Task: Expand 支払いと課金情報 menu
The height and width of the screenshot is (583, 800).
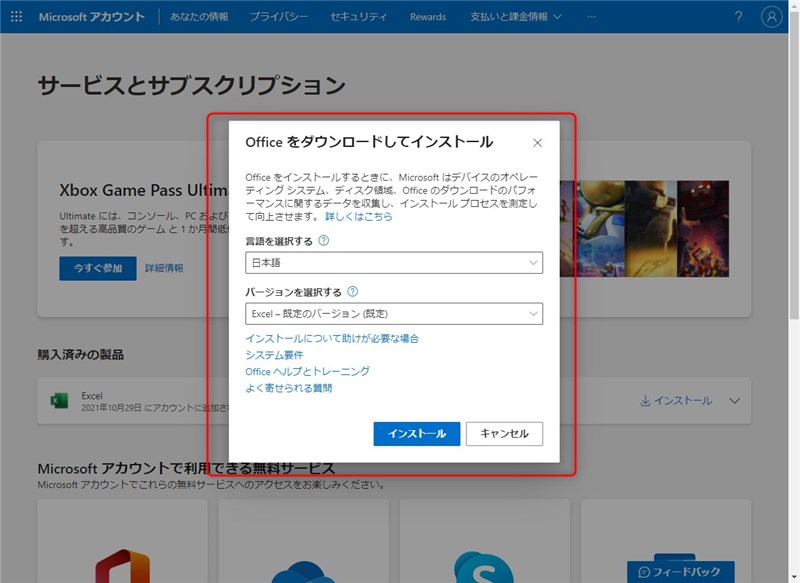Action: pyautogui.click(x=516, y=17)
